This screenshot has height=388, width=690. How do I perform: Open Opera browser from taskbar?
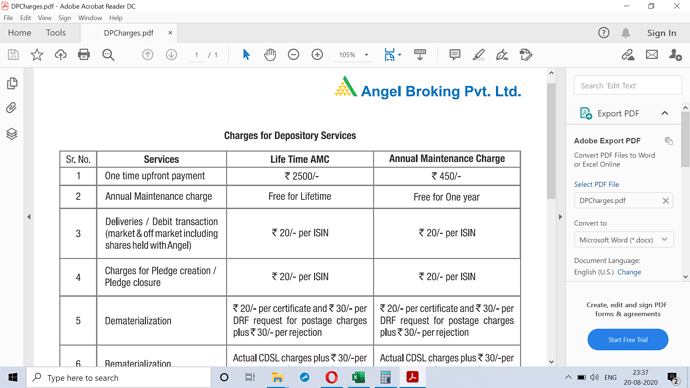click(x=331, y=377)
